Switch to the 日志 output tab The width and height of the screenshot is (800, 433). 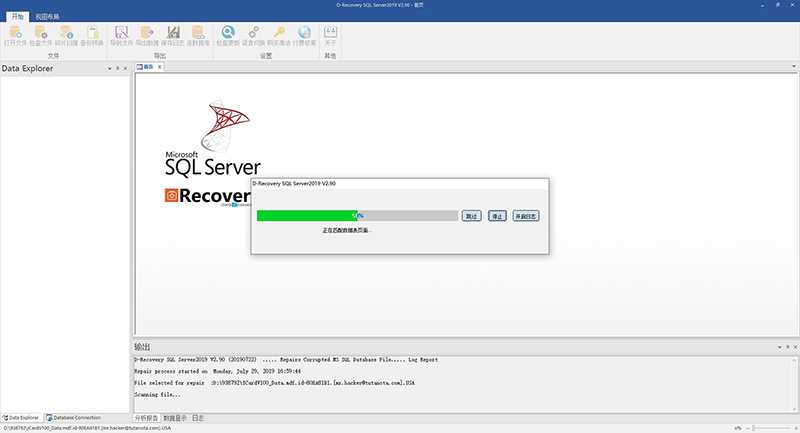point(198,418)
